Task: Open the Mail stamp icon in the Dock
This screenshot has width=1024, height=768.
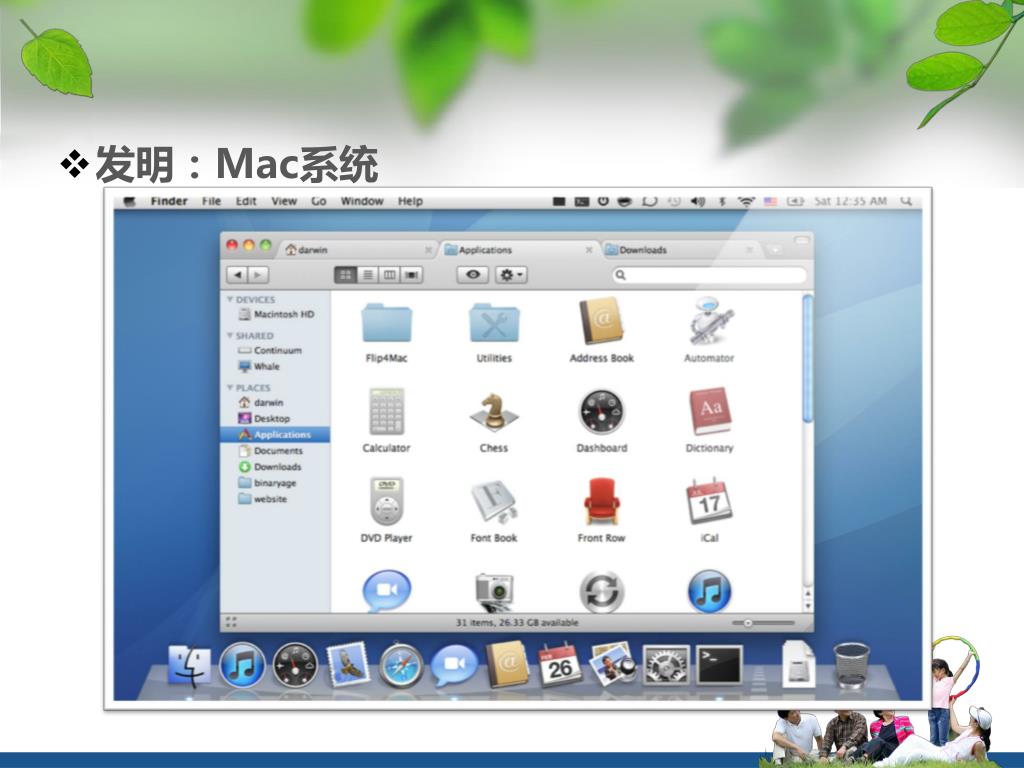Action: point(348,665)
